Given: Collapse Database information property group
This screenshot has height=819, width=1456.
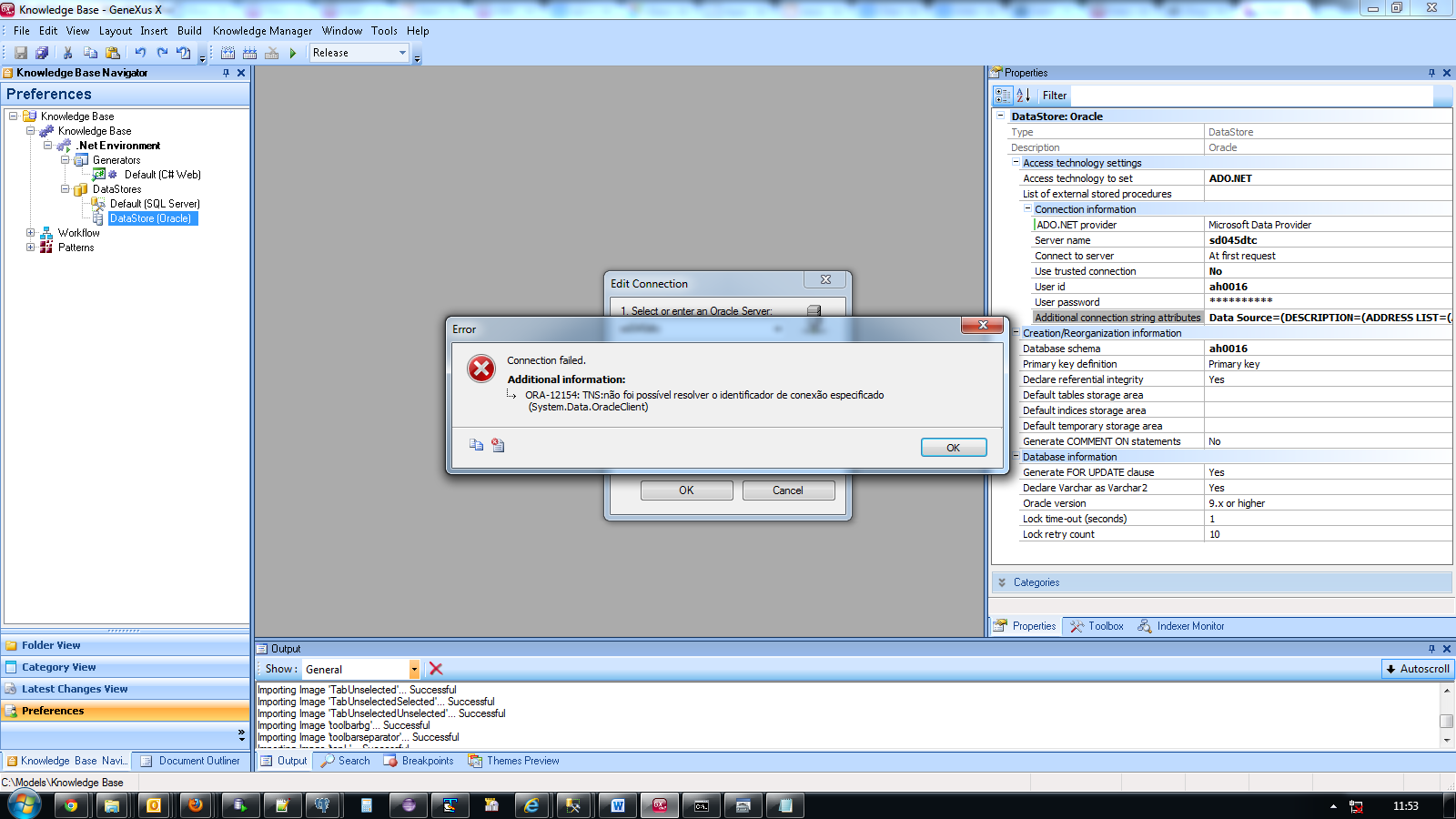Looking at the screenshot, I should tap(1016, 456).
